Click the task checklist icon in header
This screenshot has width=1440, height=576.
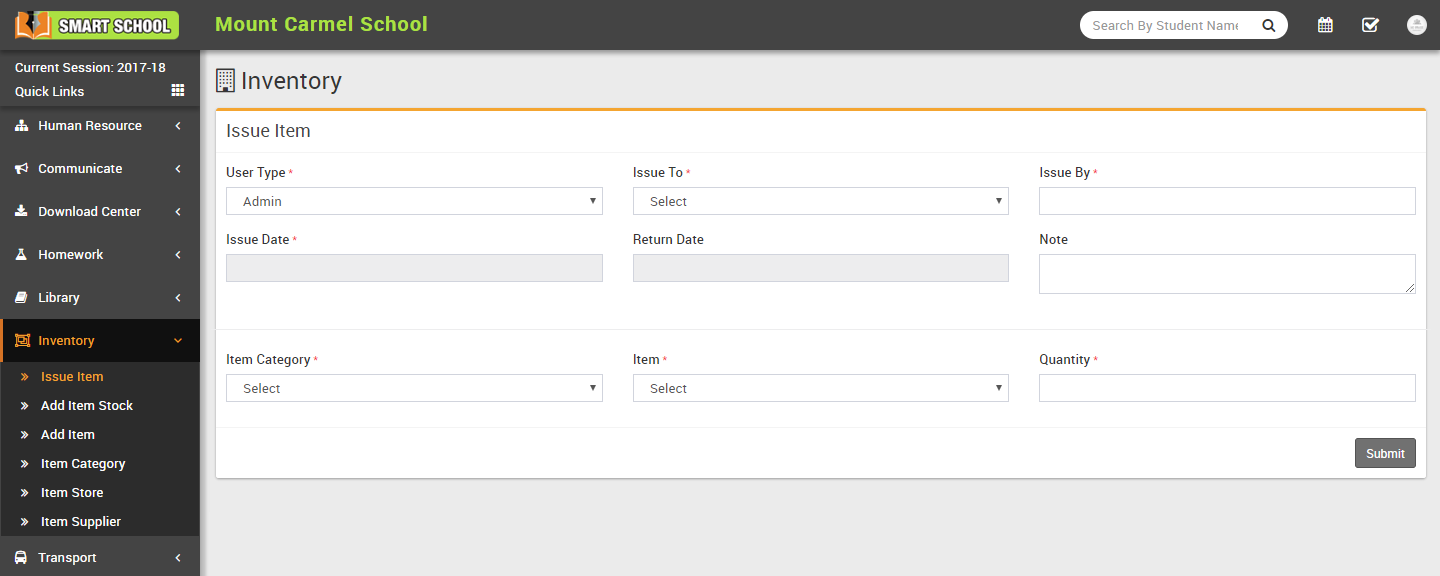coord(1370,25)
